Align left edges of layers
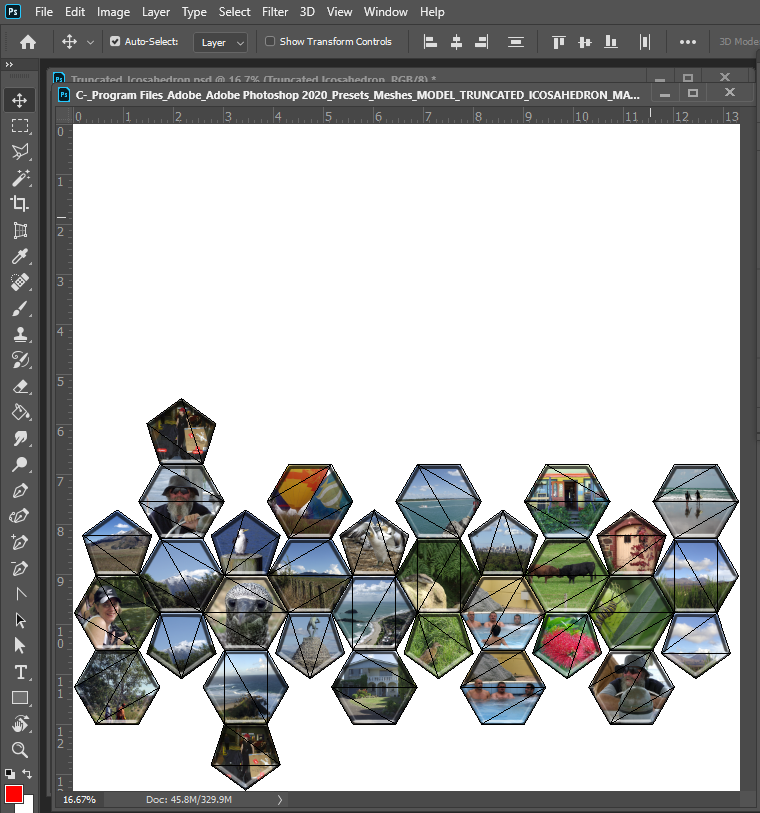Viewport: 760px width, 813px height. click(430, 42)
